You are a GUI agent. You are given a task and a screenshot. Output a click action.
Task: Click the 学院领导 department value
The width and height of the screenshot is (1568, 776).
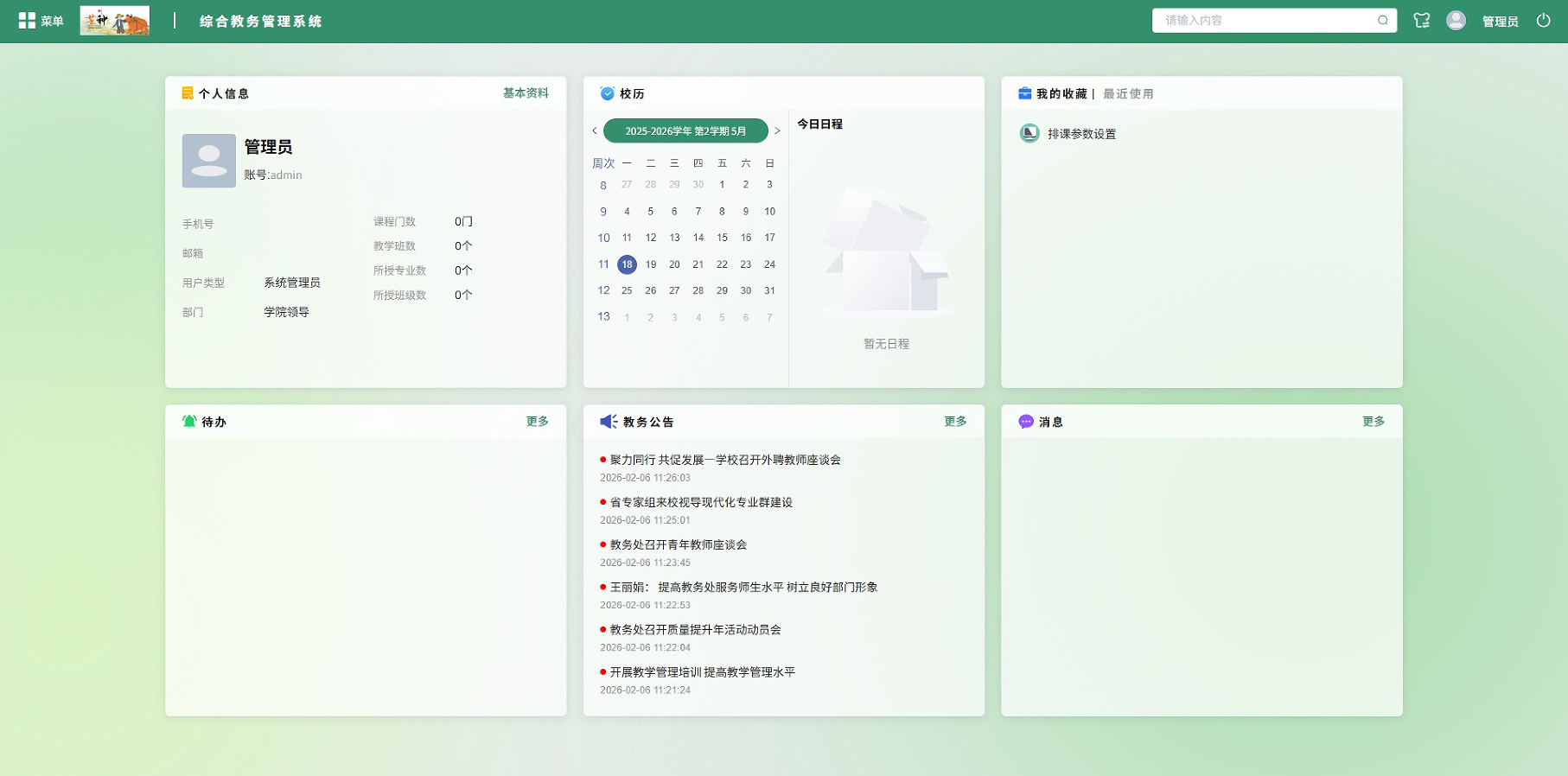pos(286,312)
